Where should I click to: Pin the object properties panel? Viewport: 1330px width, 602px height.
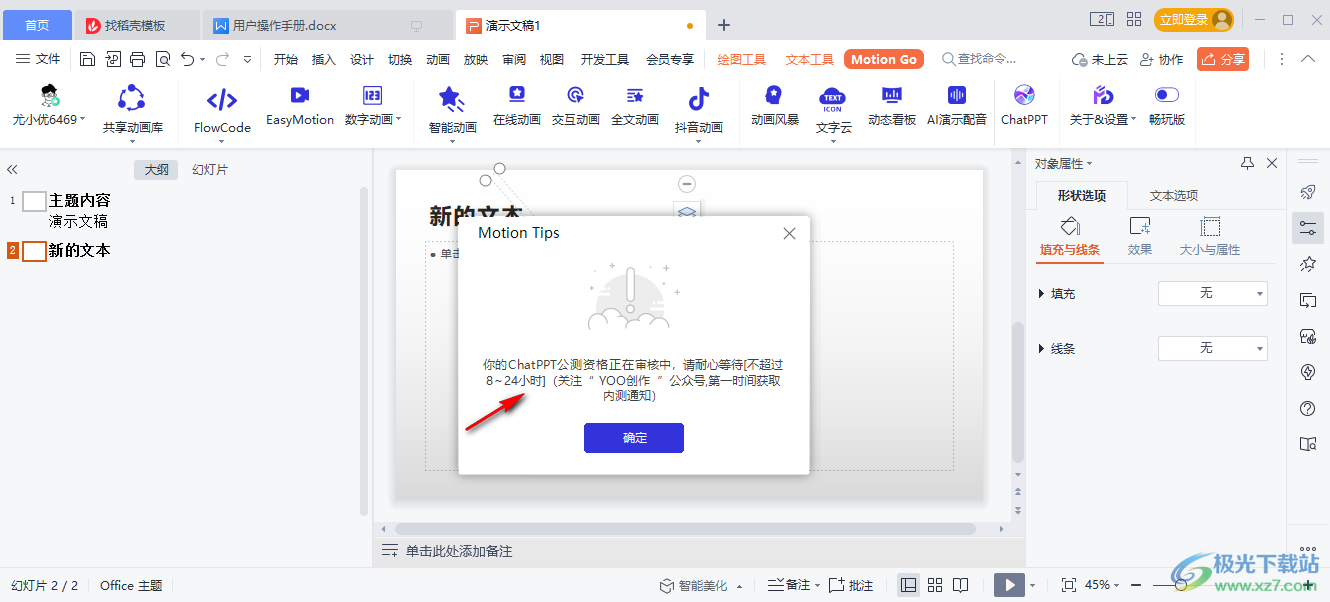coord(1247,163)
